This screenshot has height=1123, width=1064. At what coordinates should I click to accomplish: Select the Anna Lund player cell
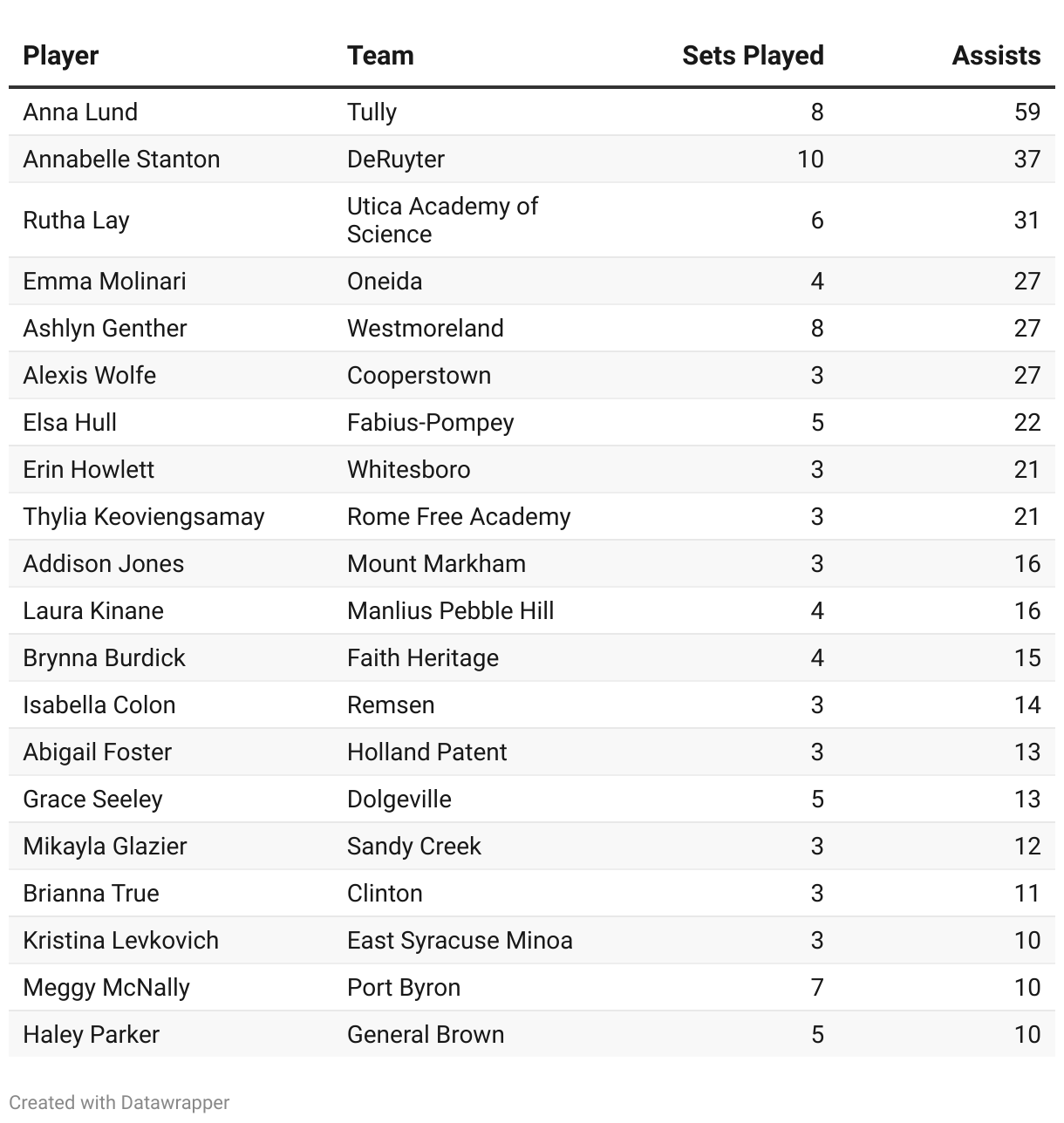[x=80, y=112]
